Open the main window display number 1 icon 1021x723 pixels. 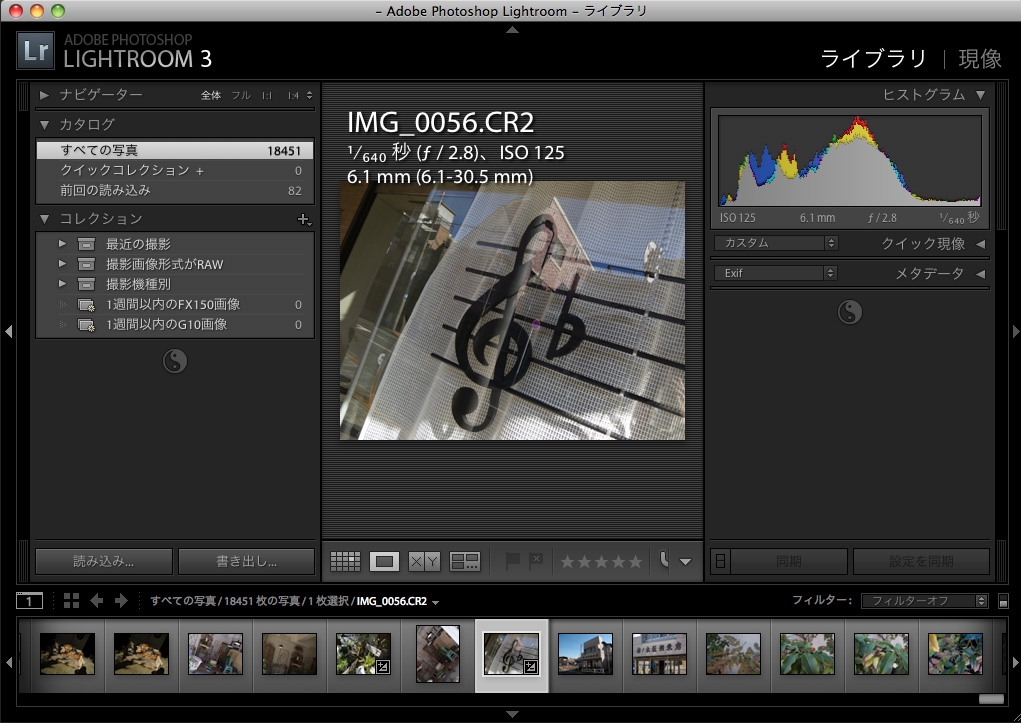pyautogui.click(x=29, y=601)
